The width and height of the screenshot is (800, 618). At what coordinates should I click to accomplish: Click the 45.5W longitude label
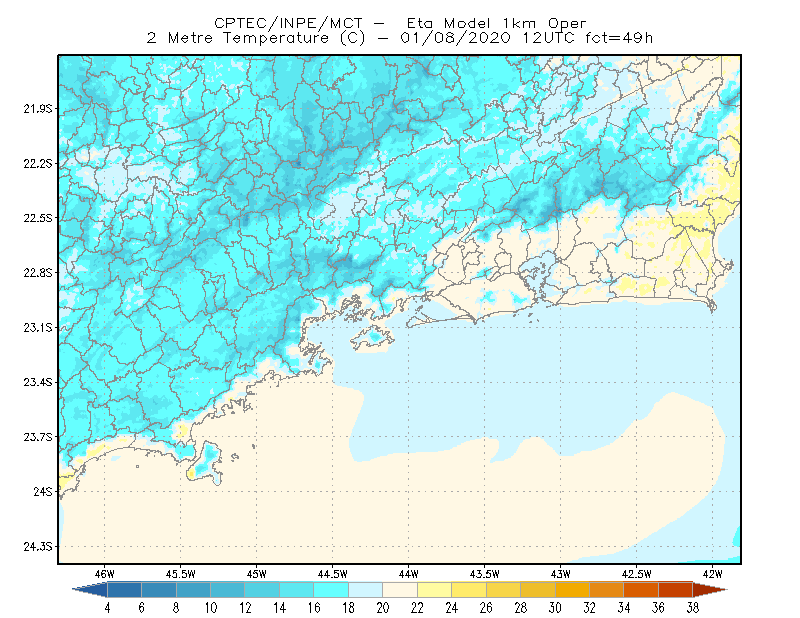[181, 574]
